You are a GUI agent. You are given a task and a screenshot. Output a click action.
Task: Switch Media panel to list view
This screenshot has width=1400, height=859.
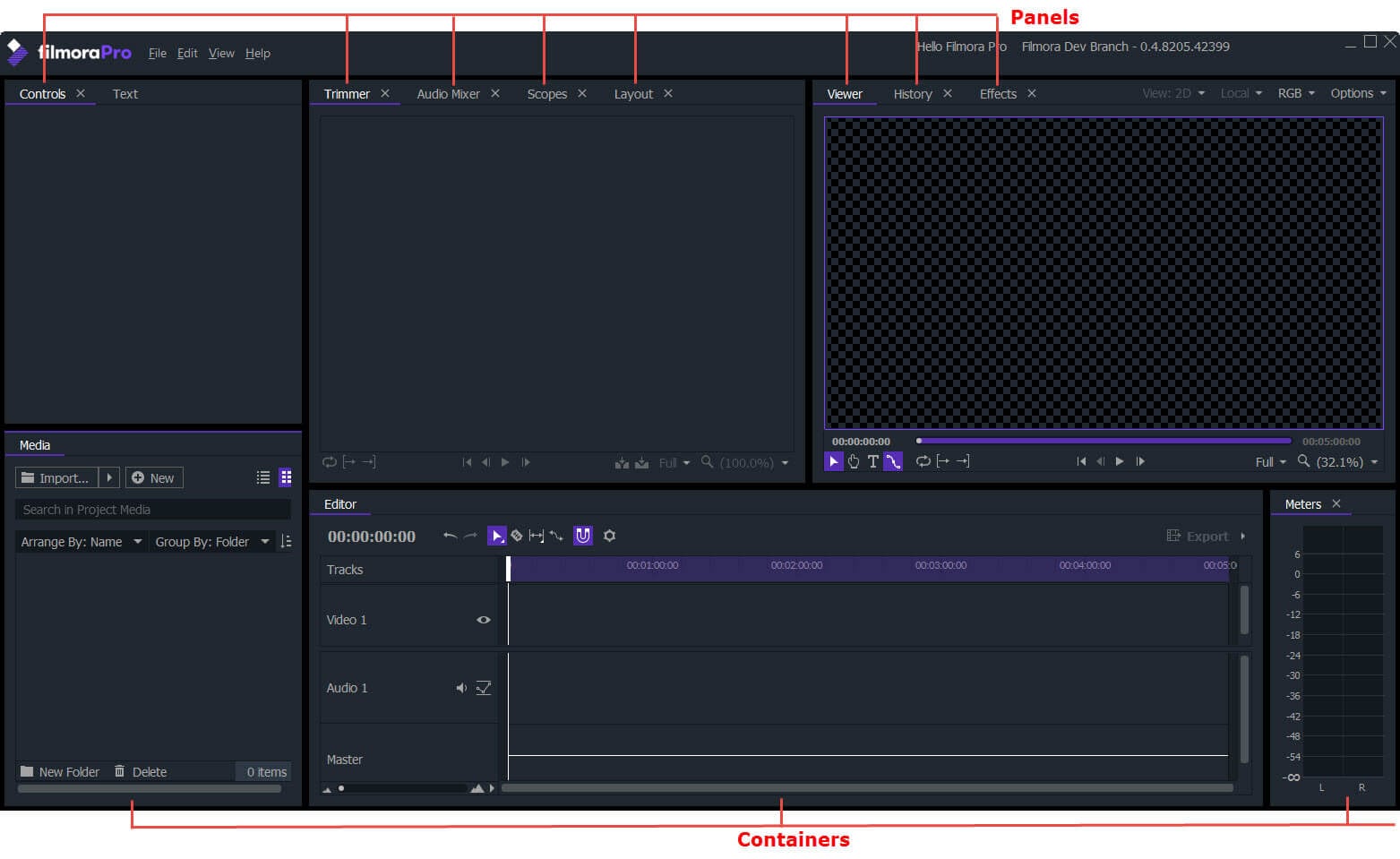(x=263, y=477)
